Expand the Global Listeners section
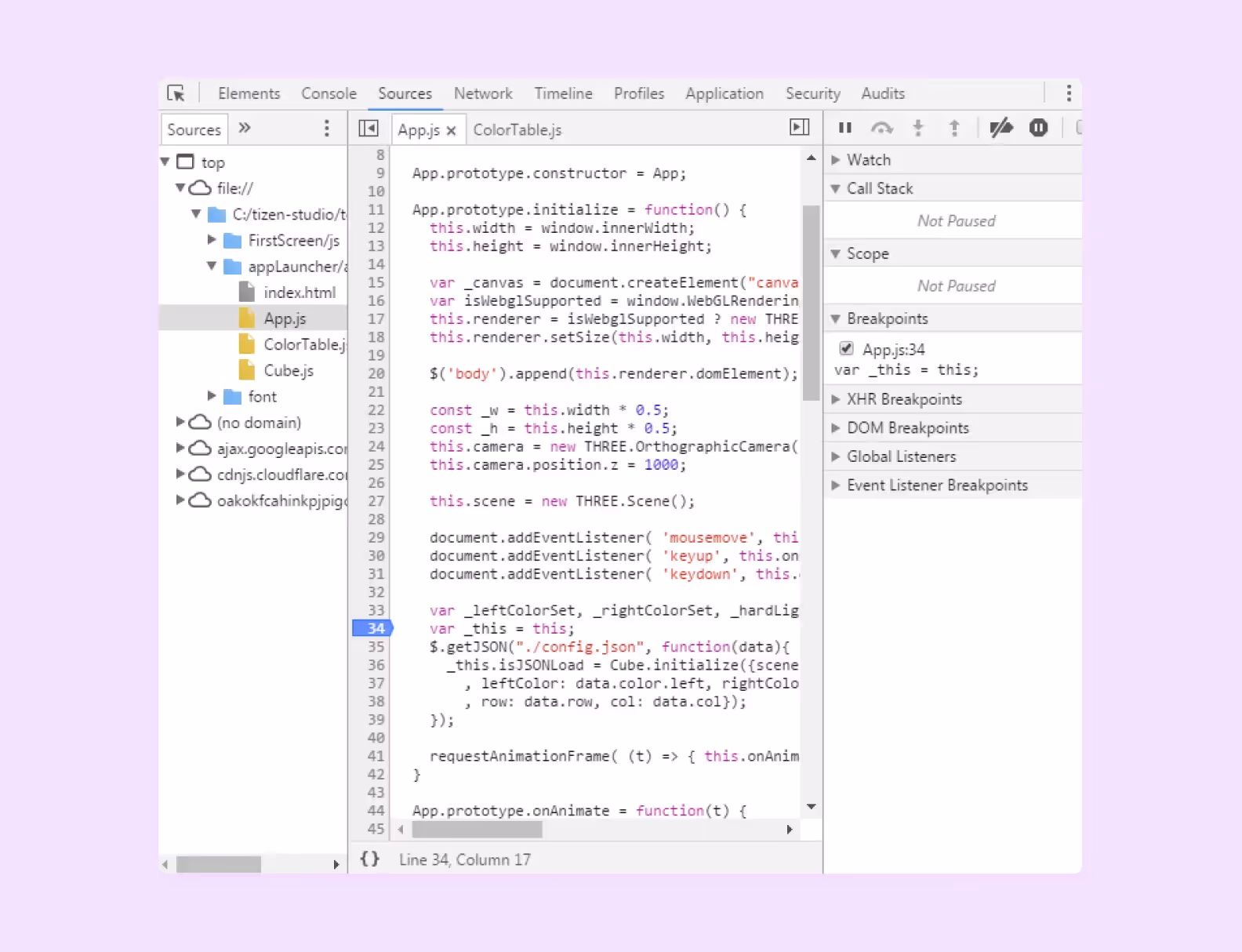Screen dimensions: 1242x952 click(836, 456)
